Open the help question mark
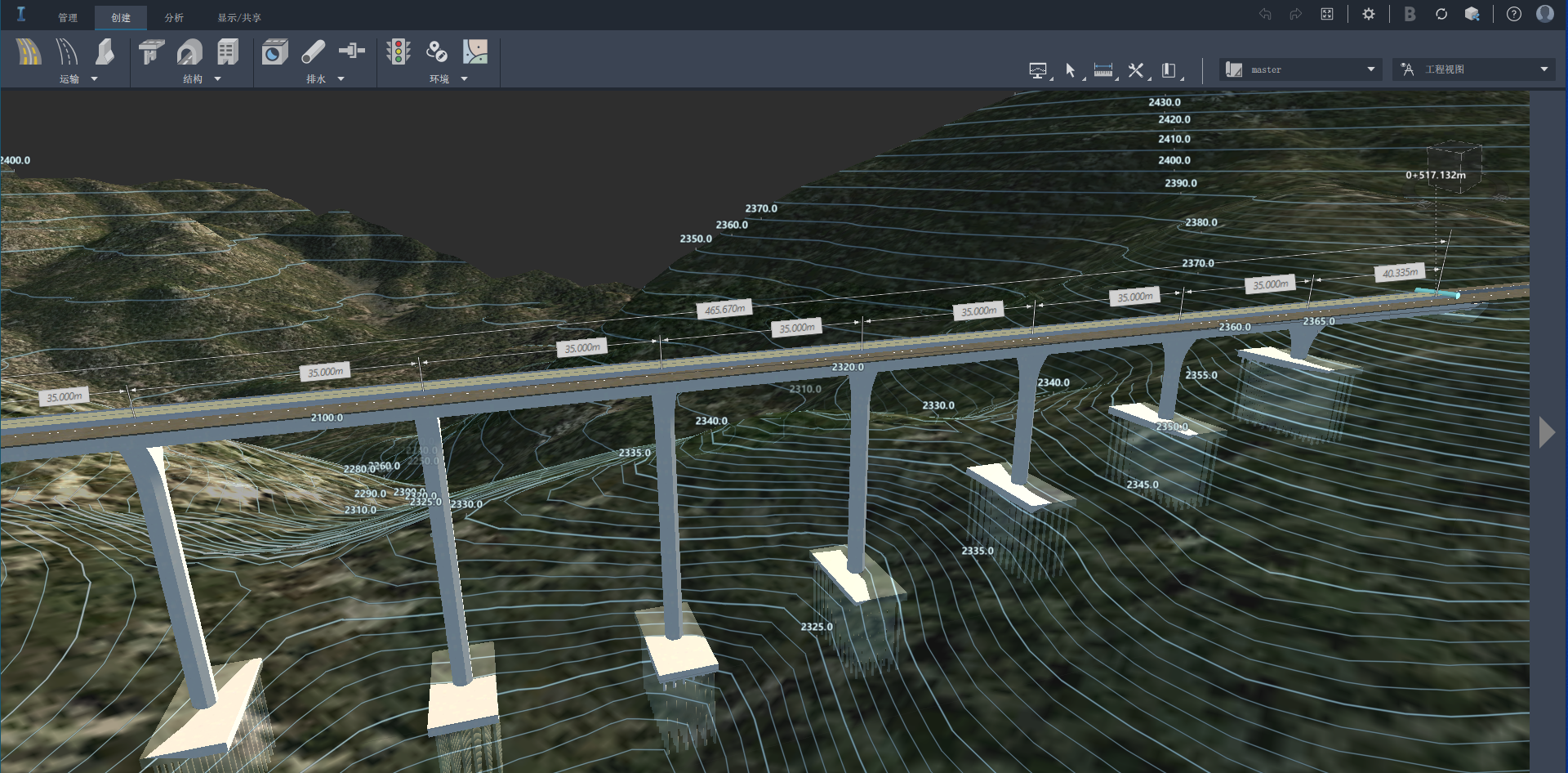Image resolution: width=1568 pixels, height=773 pixels. 1514,14
